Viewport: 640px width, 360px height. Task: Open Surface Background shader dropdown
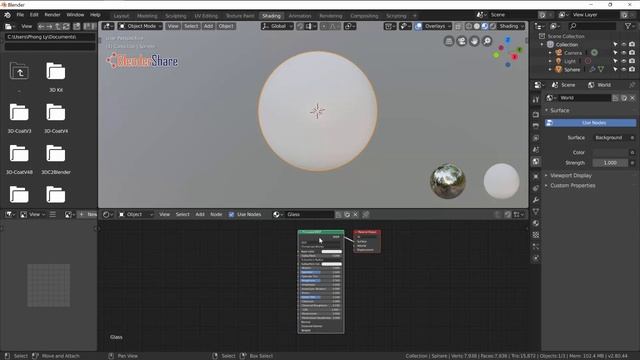pyautogui.click(x=611, y=138)
